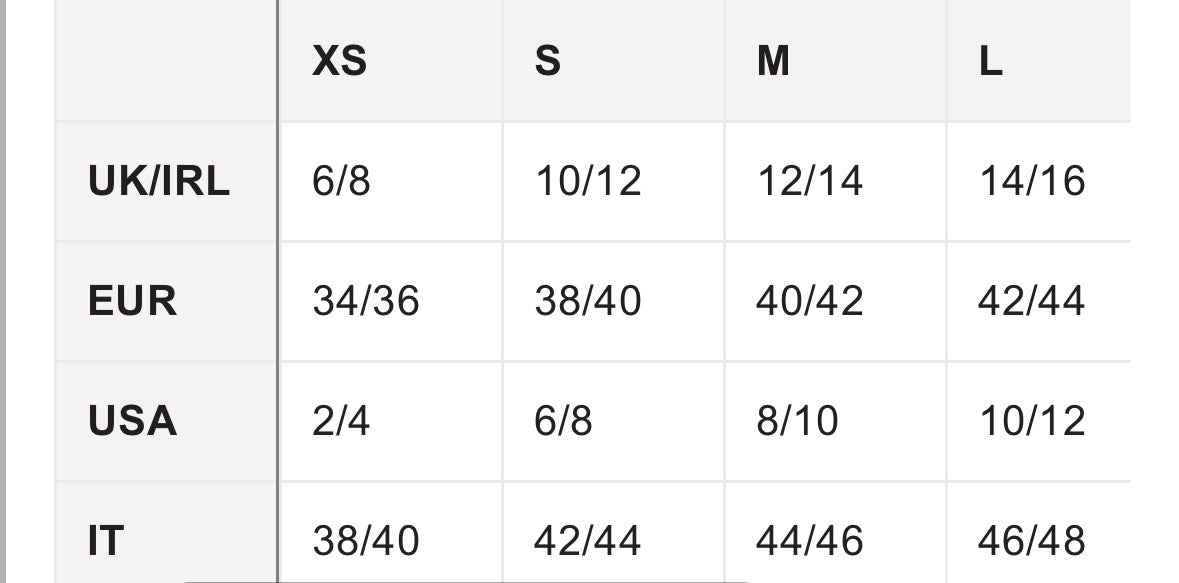This screenshot has height=583, width=1179.
Task: Click the IT 38/40 cell
Action: tap(390, 533)
